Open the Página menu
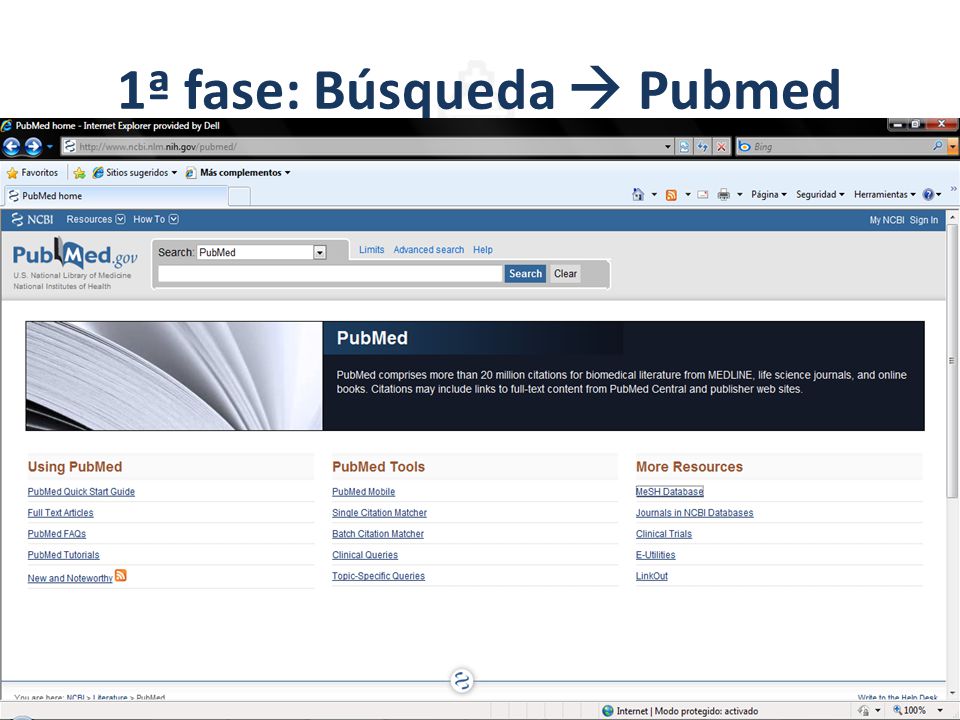Viewport: 960px width, 720px height. tap(768, 195)
